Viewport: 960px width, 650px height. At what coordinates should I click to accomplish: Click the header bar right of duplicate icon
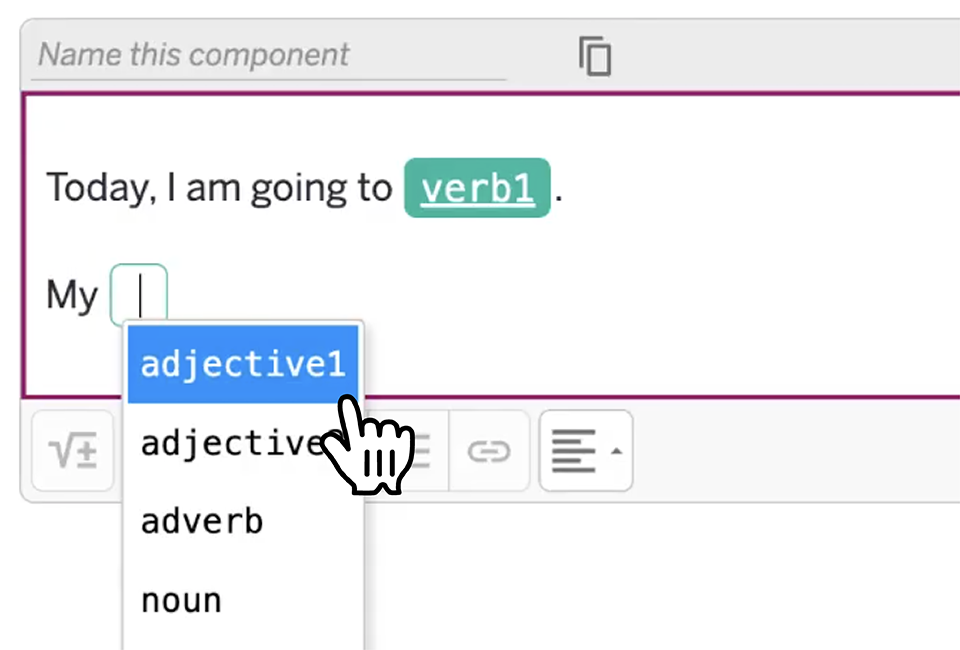(x=780, y=56)
